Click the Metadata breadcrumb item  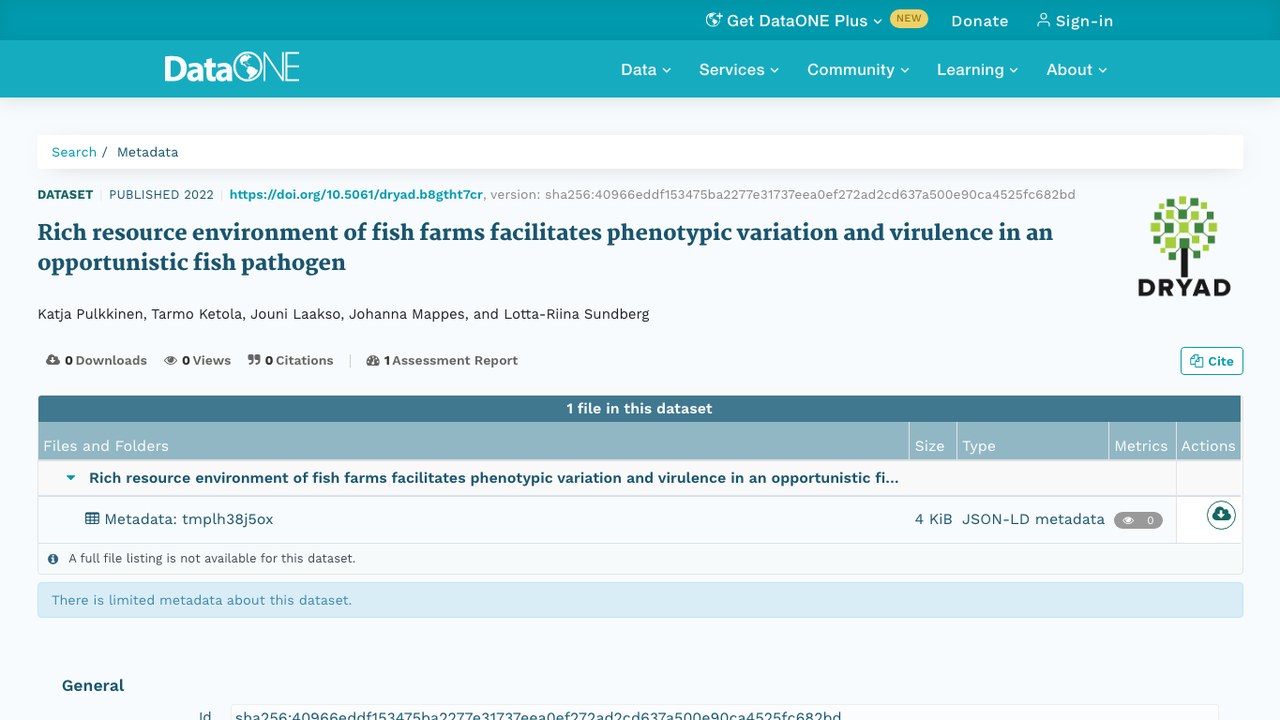(147, 152)
